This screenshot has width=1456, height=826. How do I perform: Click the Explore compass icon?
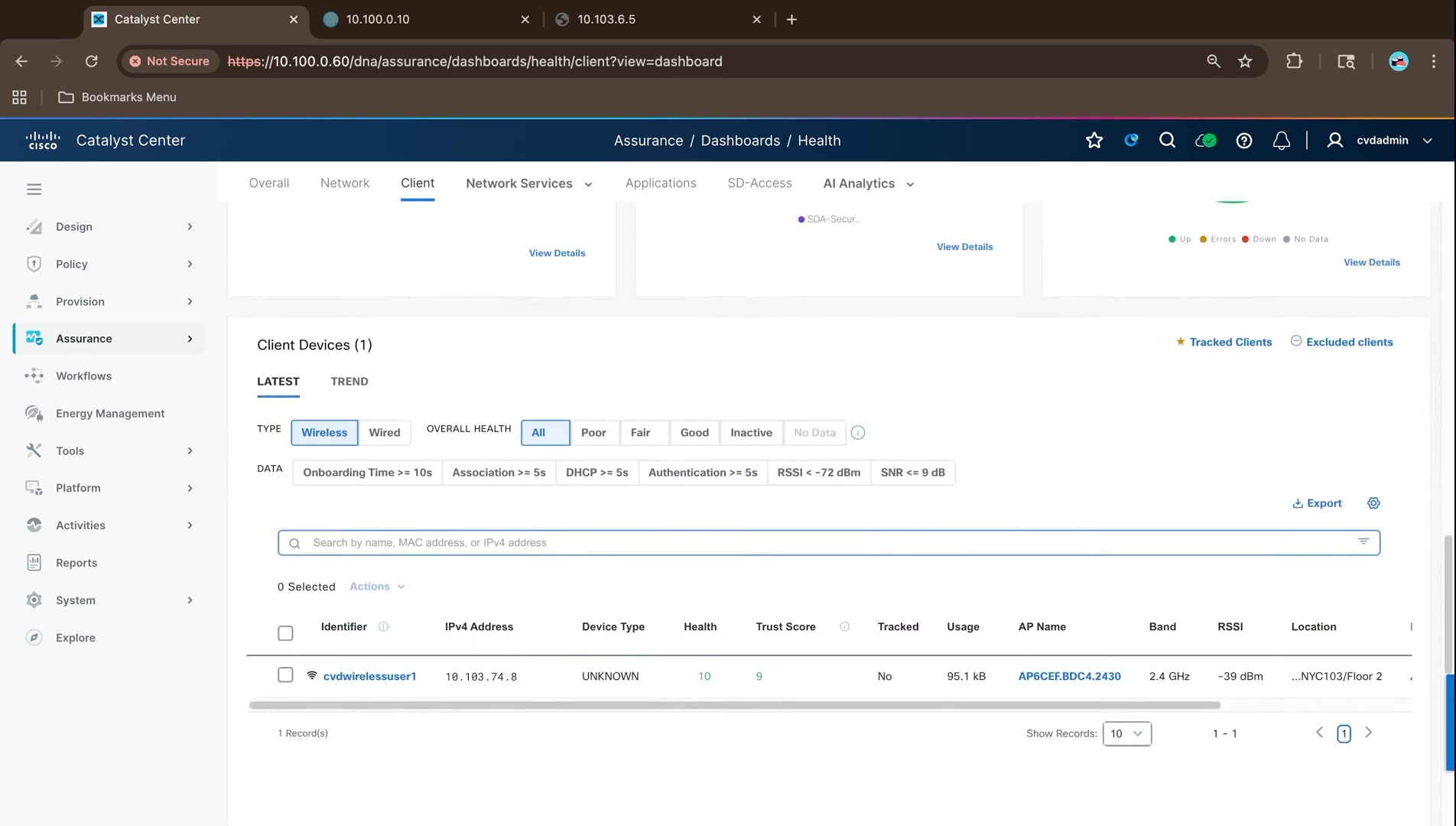[x=34, y=637]
